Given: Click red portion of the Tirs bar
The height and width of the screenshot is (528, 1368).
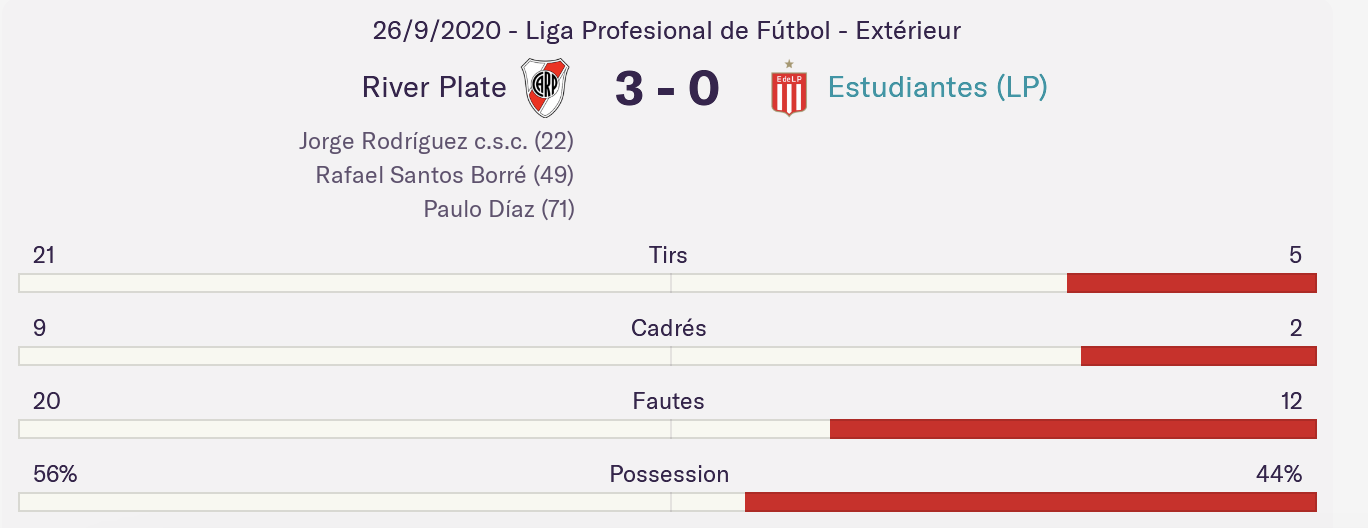Looking at the screenshot, I should [1191, 283].
